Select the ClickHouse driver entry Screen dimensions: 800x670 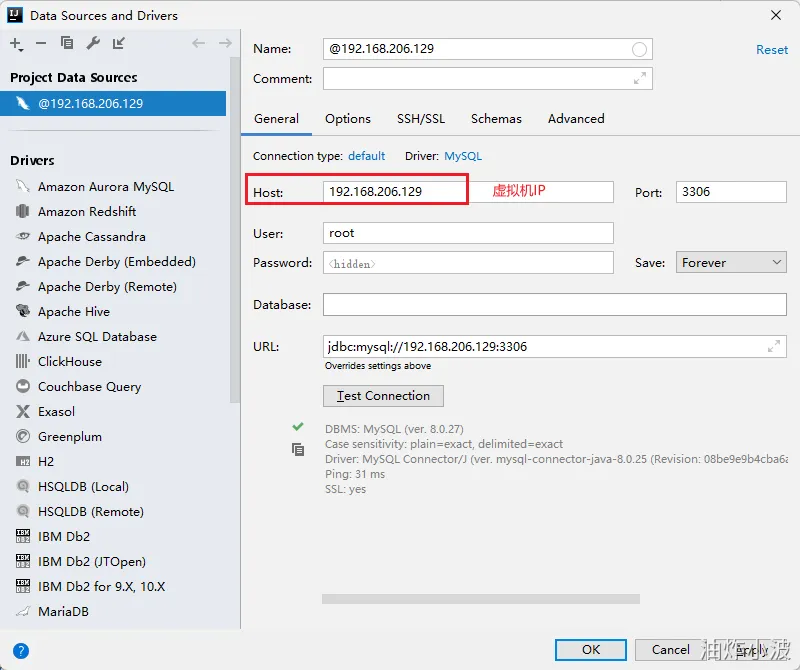(69, 361)
